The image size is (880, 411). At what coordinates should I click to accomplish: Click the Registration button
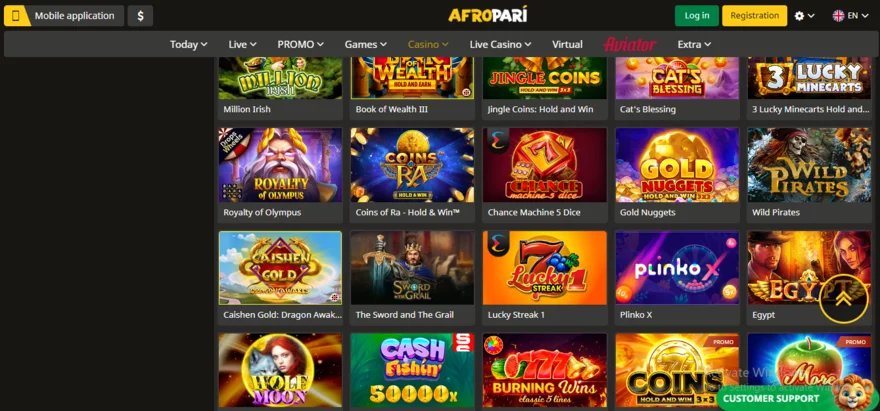[754, 16]
